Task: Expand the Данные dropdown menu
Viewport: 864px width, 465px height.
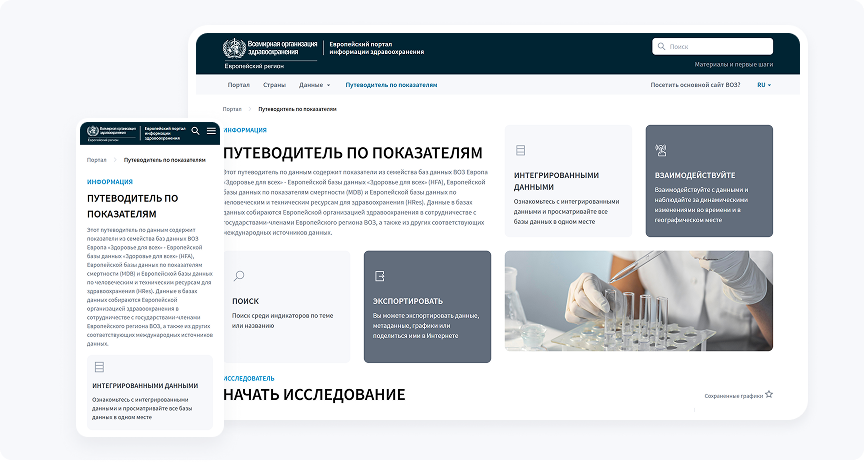Action: coord(314,85)
